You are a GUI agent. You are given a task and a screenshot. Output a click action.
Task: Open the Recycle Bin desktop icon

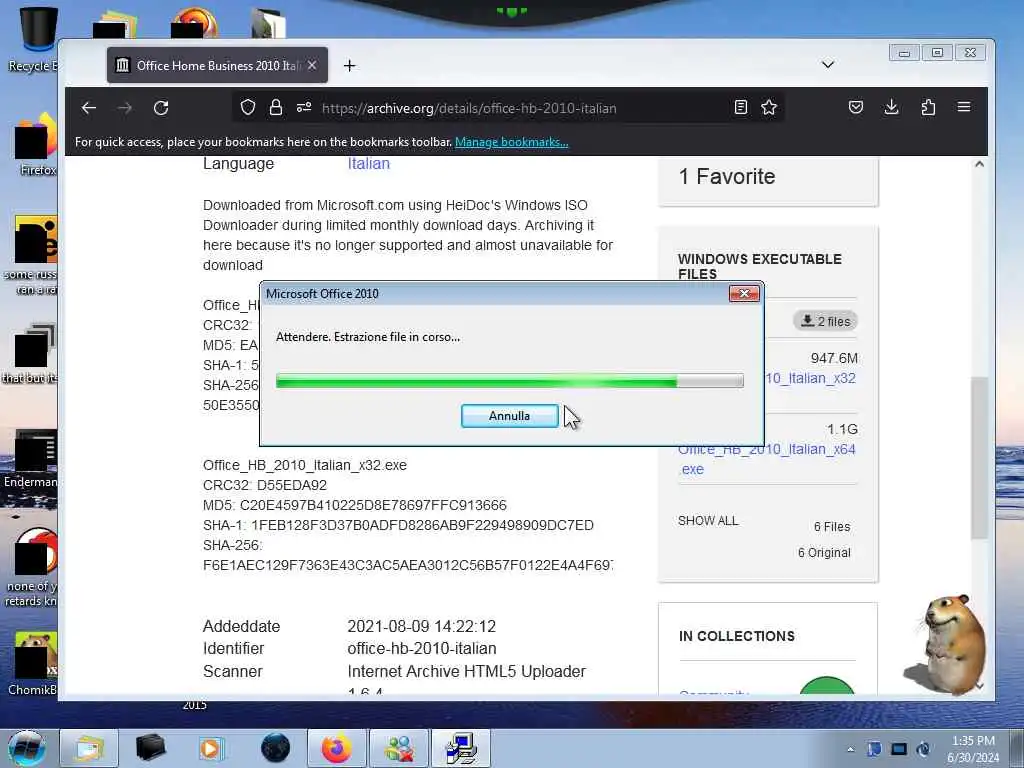point(33,39)
